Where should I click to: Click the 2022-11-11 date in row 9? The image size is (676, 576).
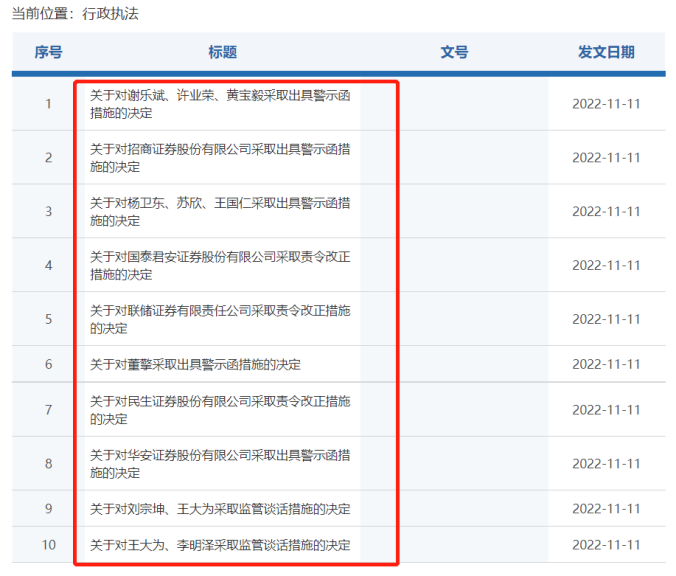coord(606,509)
